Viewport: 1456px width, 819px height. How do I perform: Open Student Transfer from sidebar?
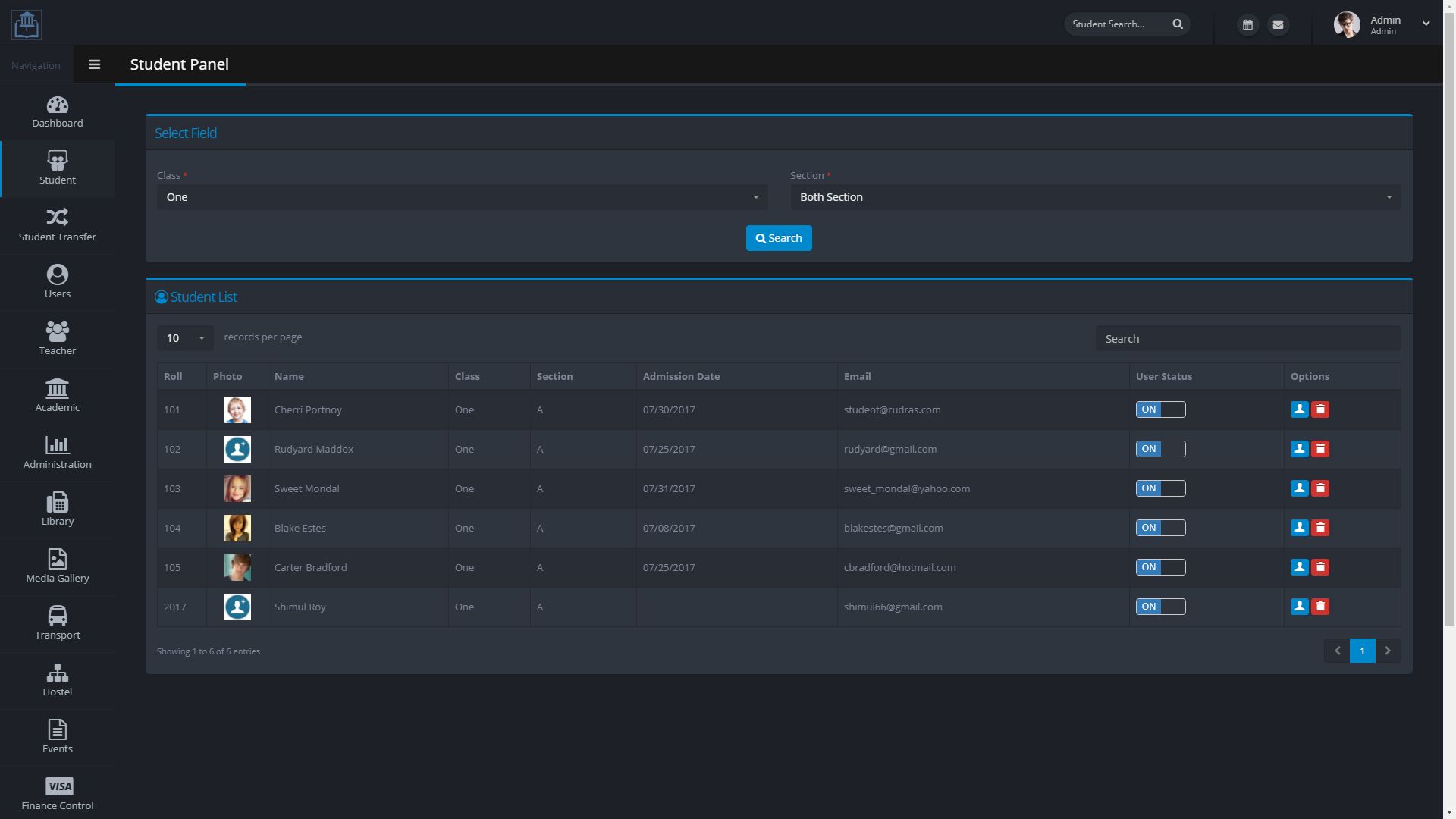click(58, 225)
